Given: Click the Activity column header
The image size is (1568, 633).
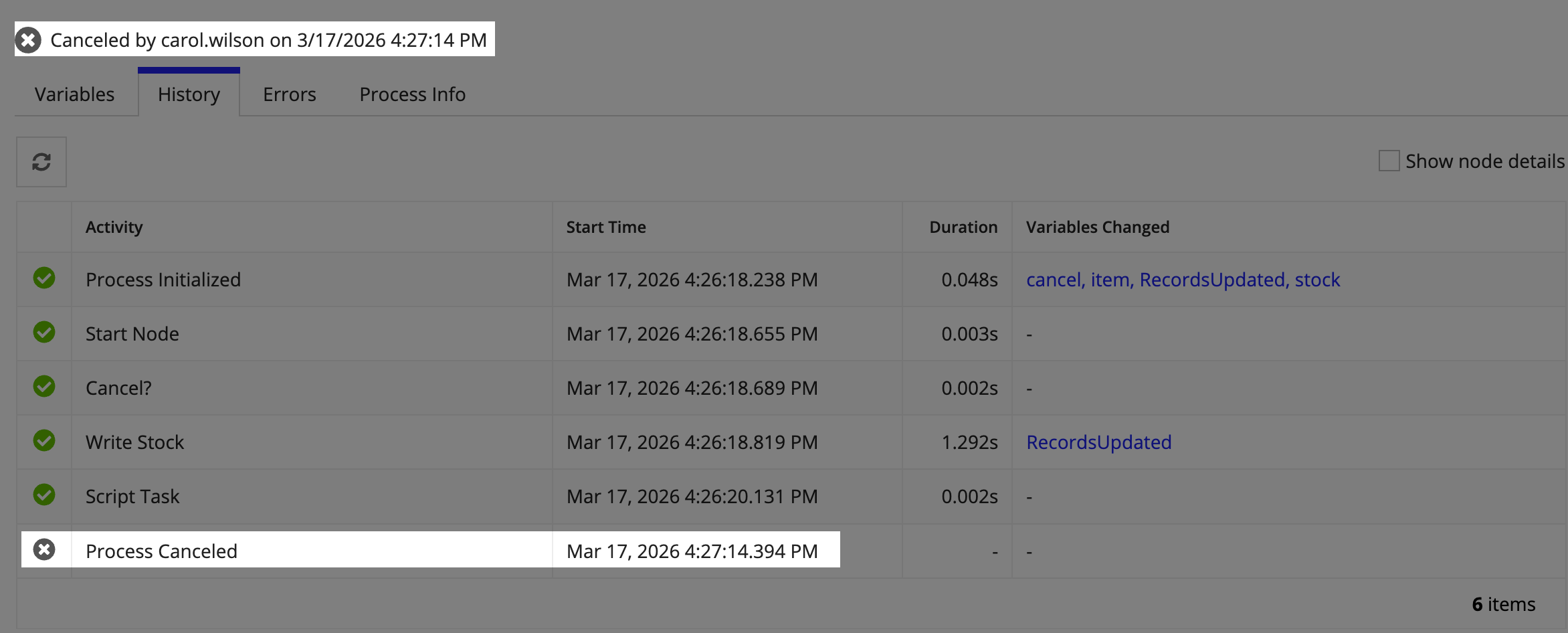Looking at the screenshot, I should 114,228.
